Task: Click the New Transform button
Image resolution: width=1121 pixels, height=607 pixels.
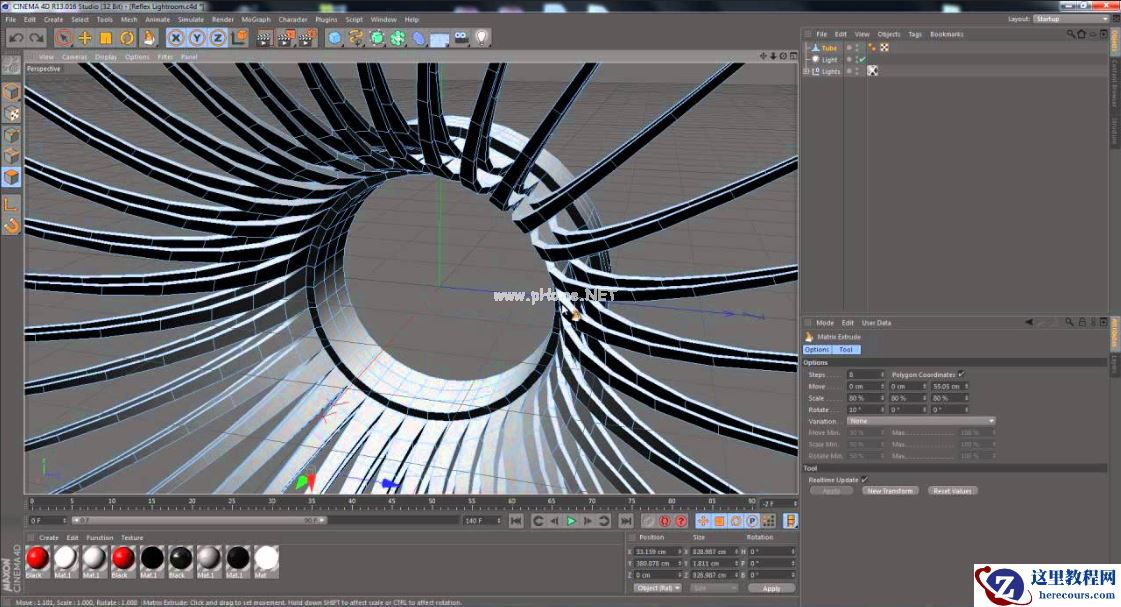Action: click(889, 491)
